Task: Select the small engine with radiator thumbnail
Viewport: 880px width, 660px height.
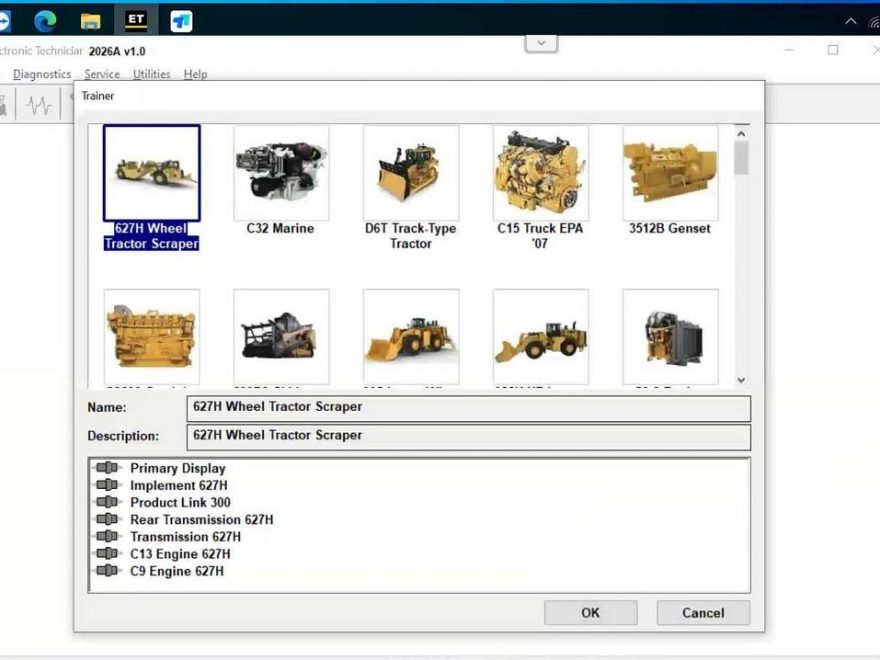Action: (x=670, y=337)
